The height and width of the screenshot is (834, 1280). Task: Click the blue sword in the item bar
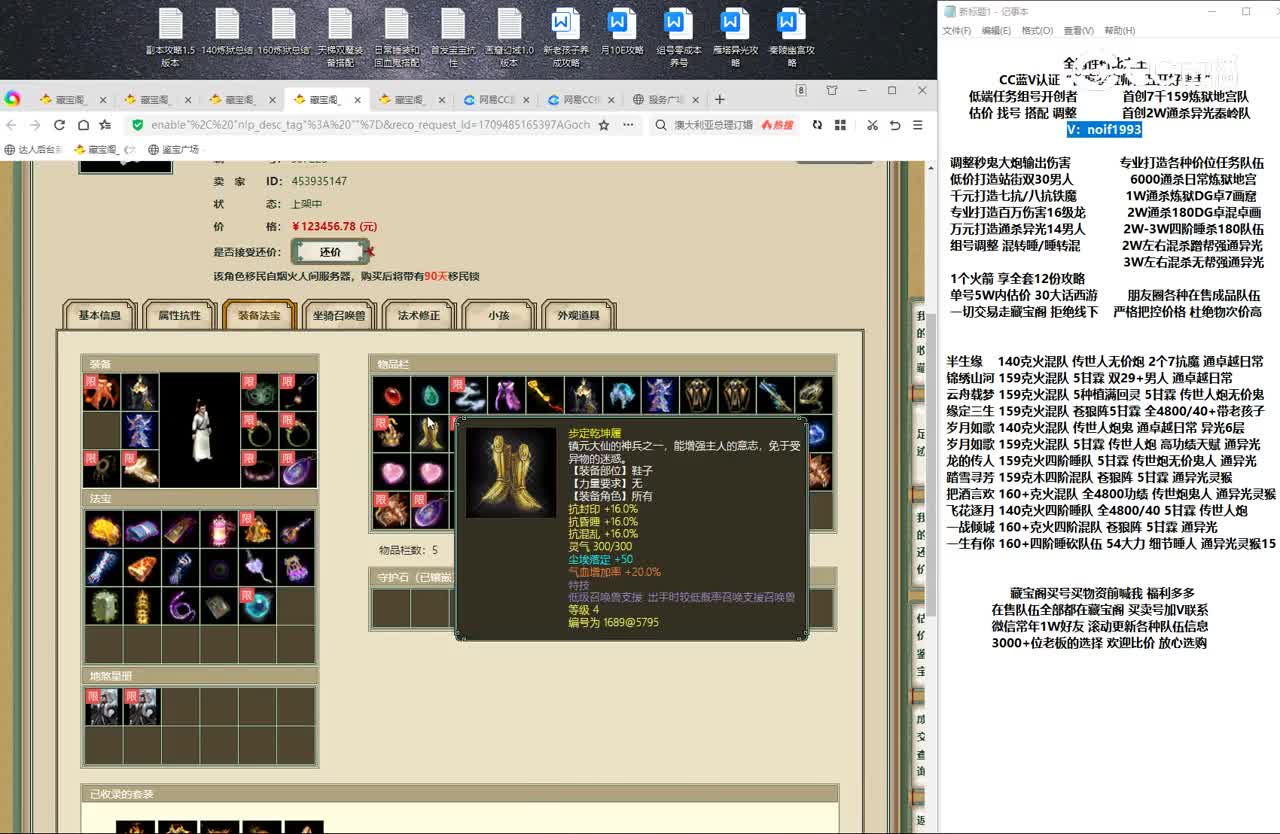coord(777,396)
